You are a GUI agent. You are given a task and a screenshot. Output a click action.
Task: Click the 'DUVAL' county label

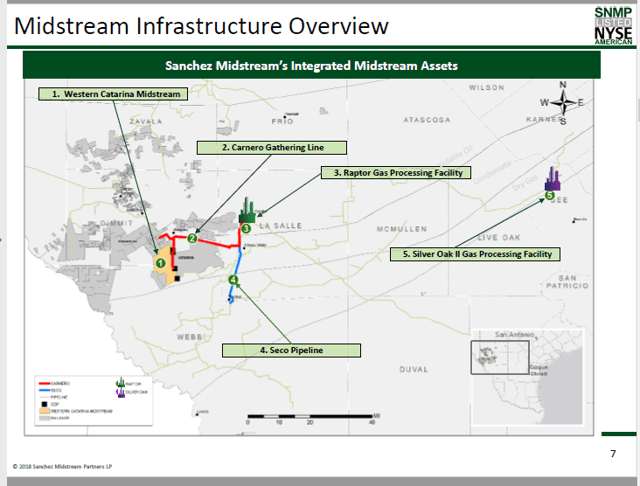pyautogui.click(x=413, y=369)
